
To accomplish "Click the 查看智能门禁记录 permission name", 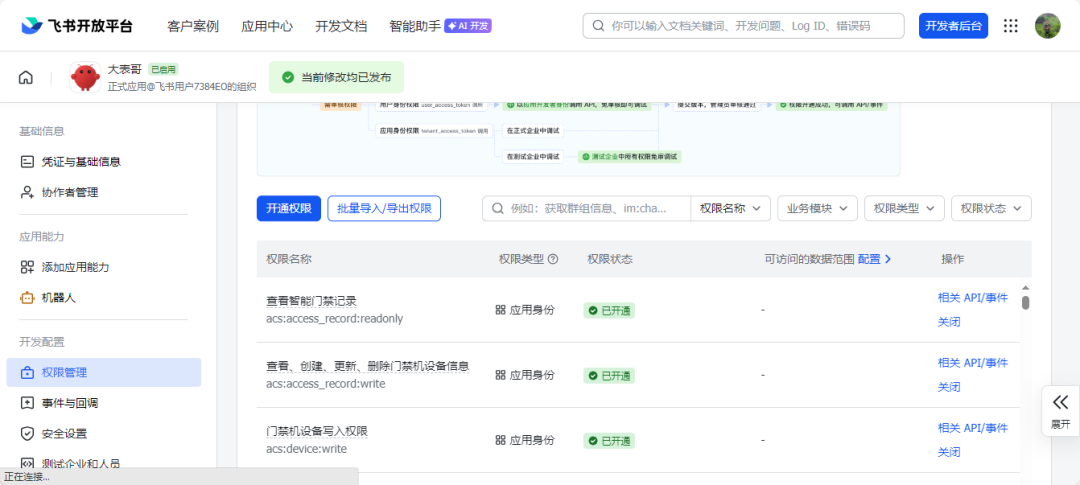I will [x=311, y=301].
